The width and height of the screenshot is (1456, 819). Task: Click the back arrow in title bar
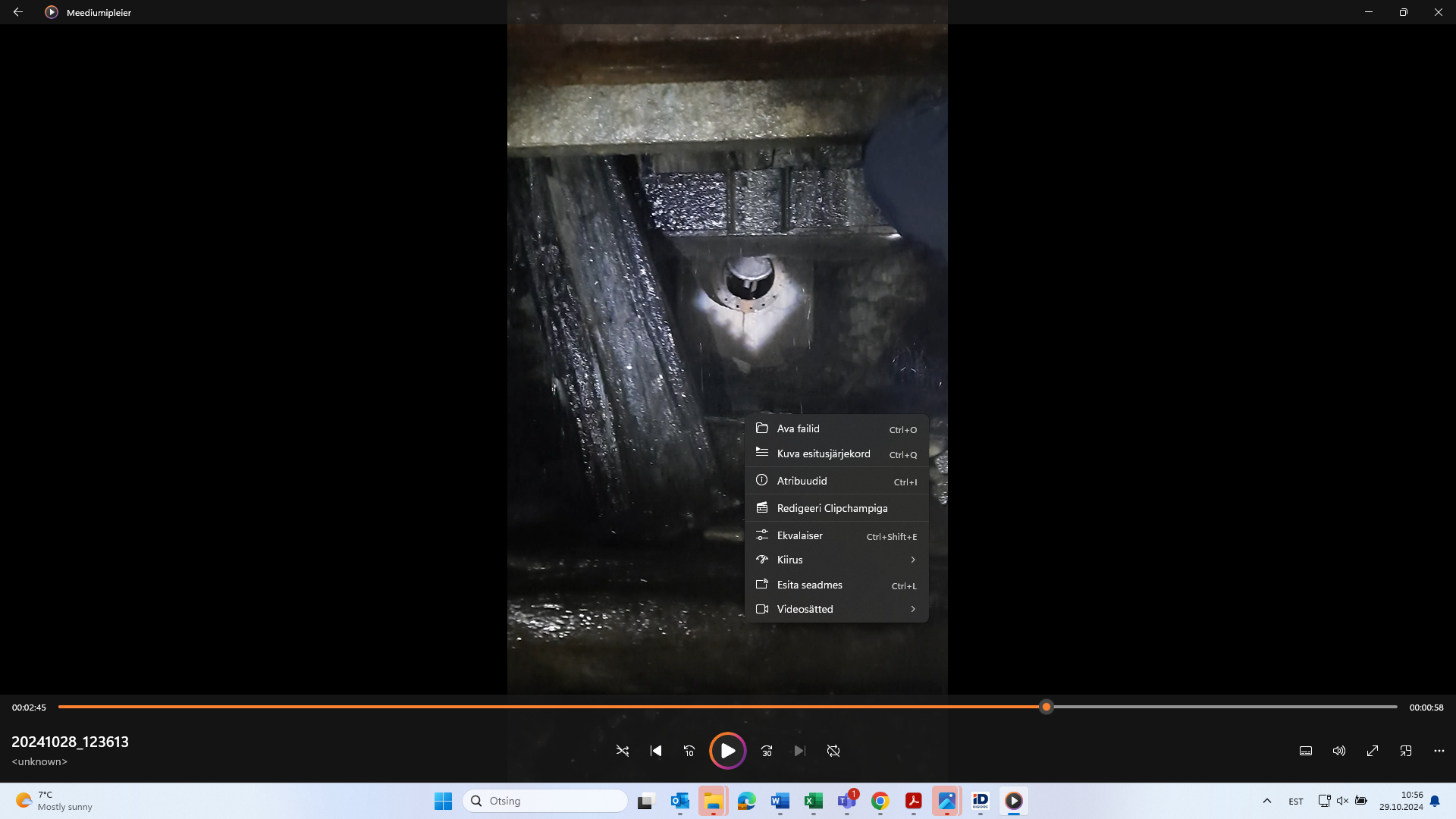[x=18, y=12]
